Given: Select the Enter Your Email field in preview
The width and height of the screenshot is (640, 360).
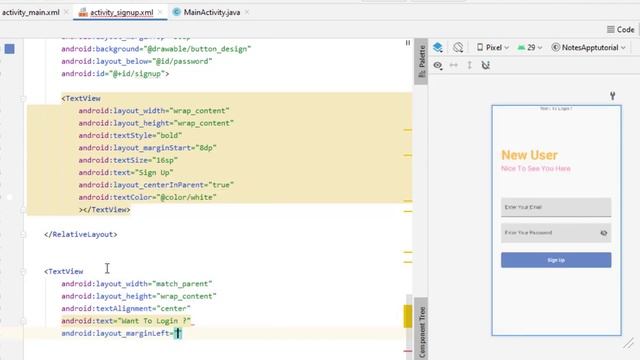Looking at the screenshot, I should [556, 207].
